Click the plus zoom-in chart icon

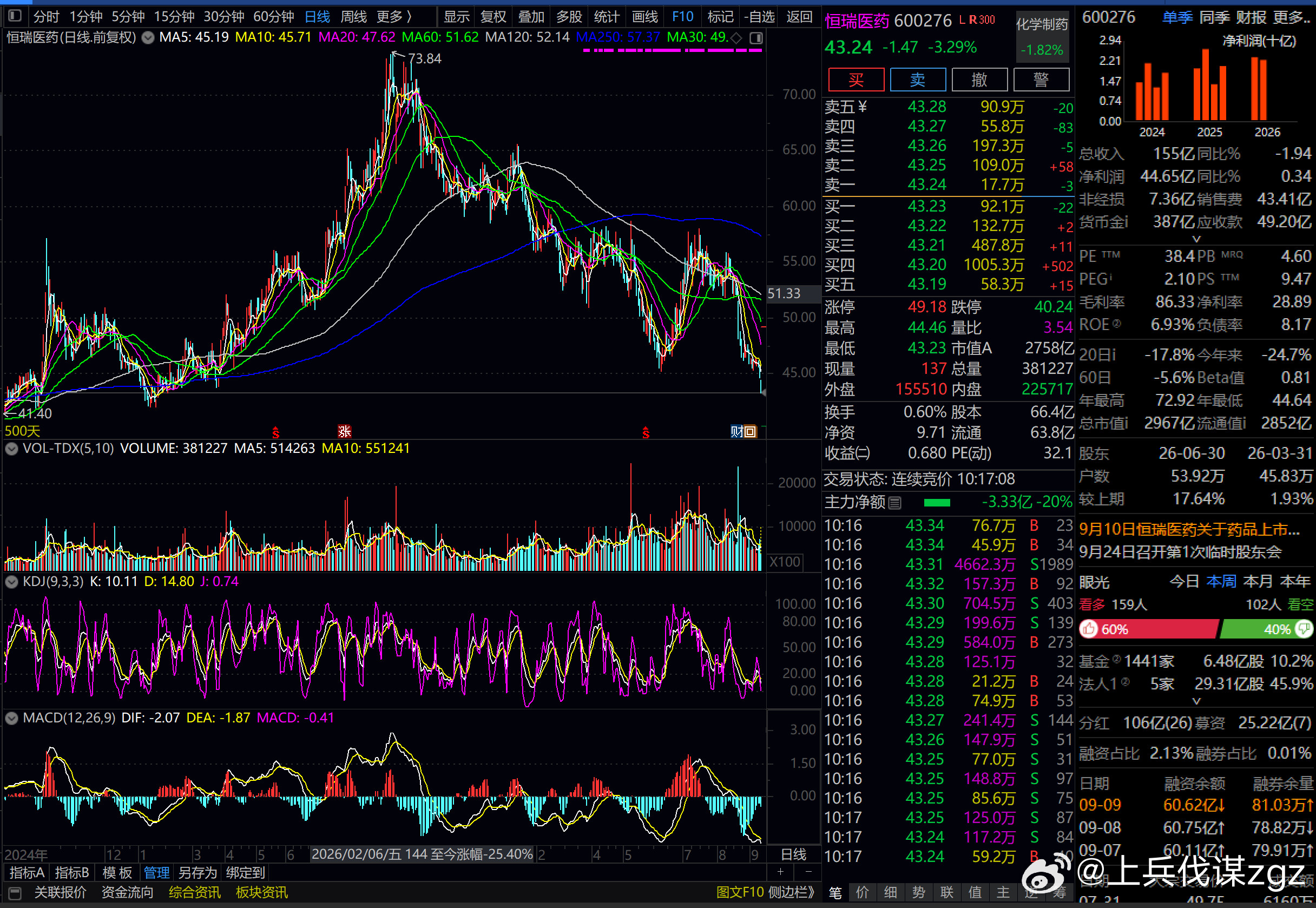click(x=781, y=873)
